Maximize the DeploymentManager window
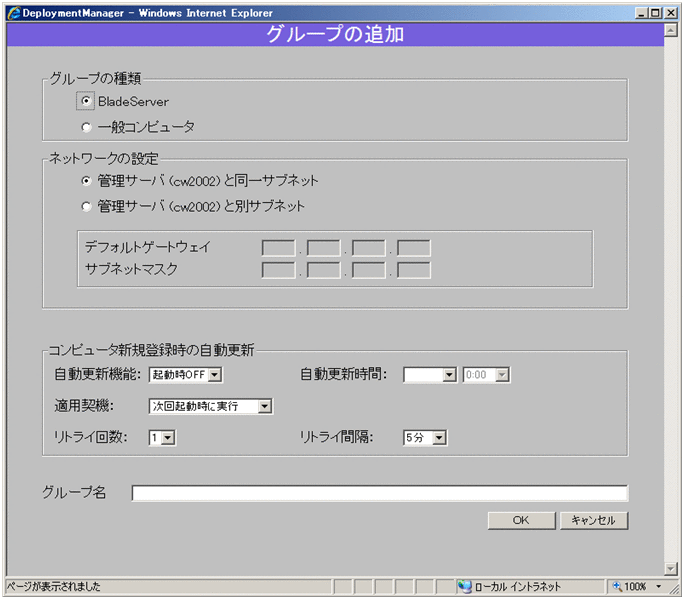685x600 pixels. point(655,13)
